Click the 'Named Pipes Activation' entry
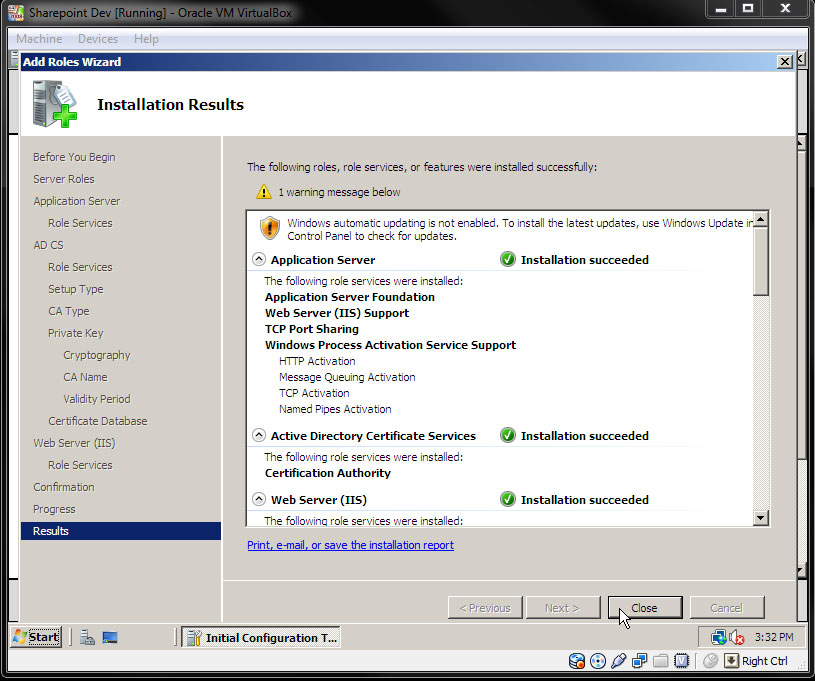The height and width of the screenshot is (681, 815). [335, 409]
